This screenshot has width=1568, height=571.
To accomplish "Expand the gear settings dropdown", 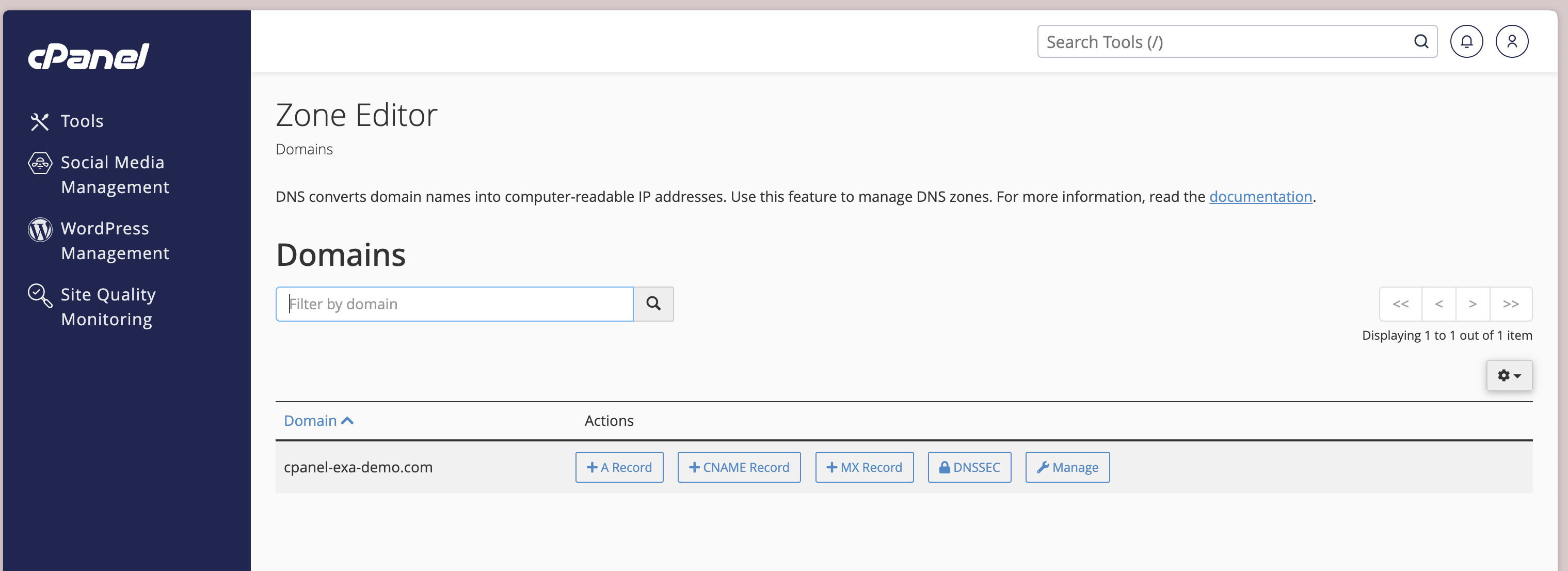I will (x=1509, y=376).
